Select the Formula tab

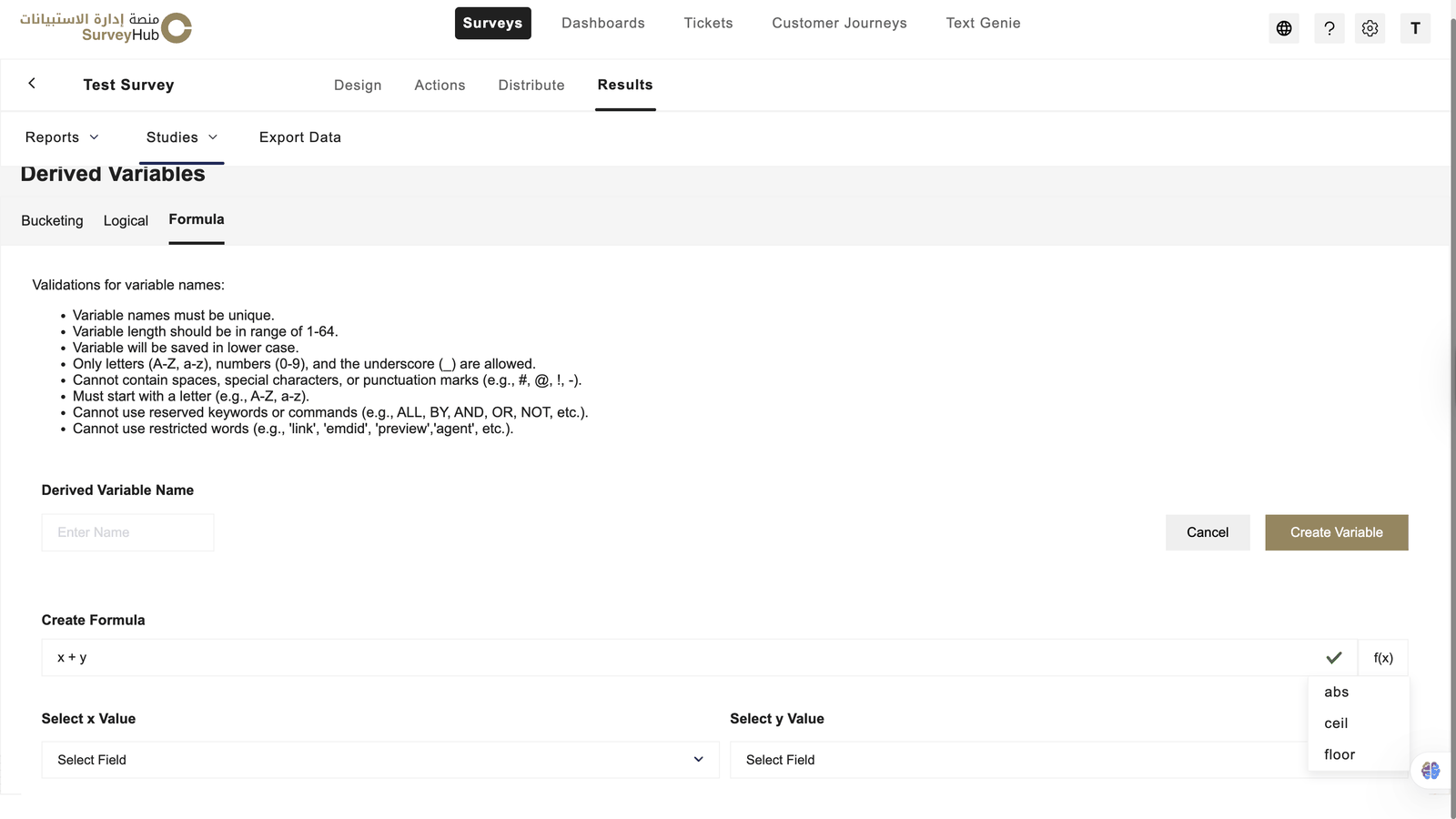click(197, 219)
